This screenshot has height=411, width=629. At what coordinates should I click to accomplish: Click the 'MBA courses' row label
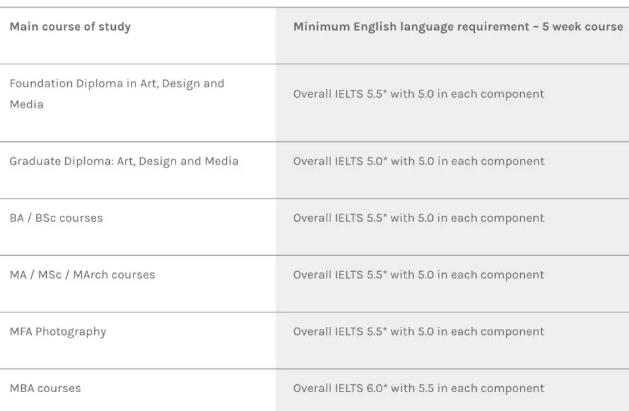(45, 388)
